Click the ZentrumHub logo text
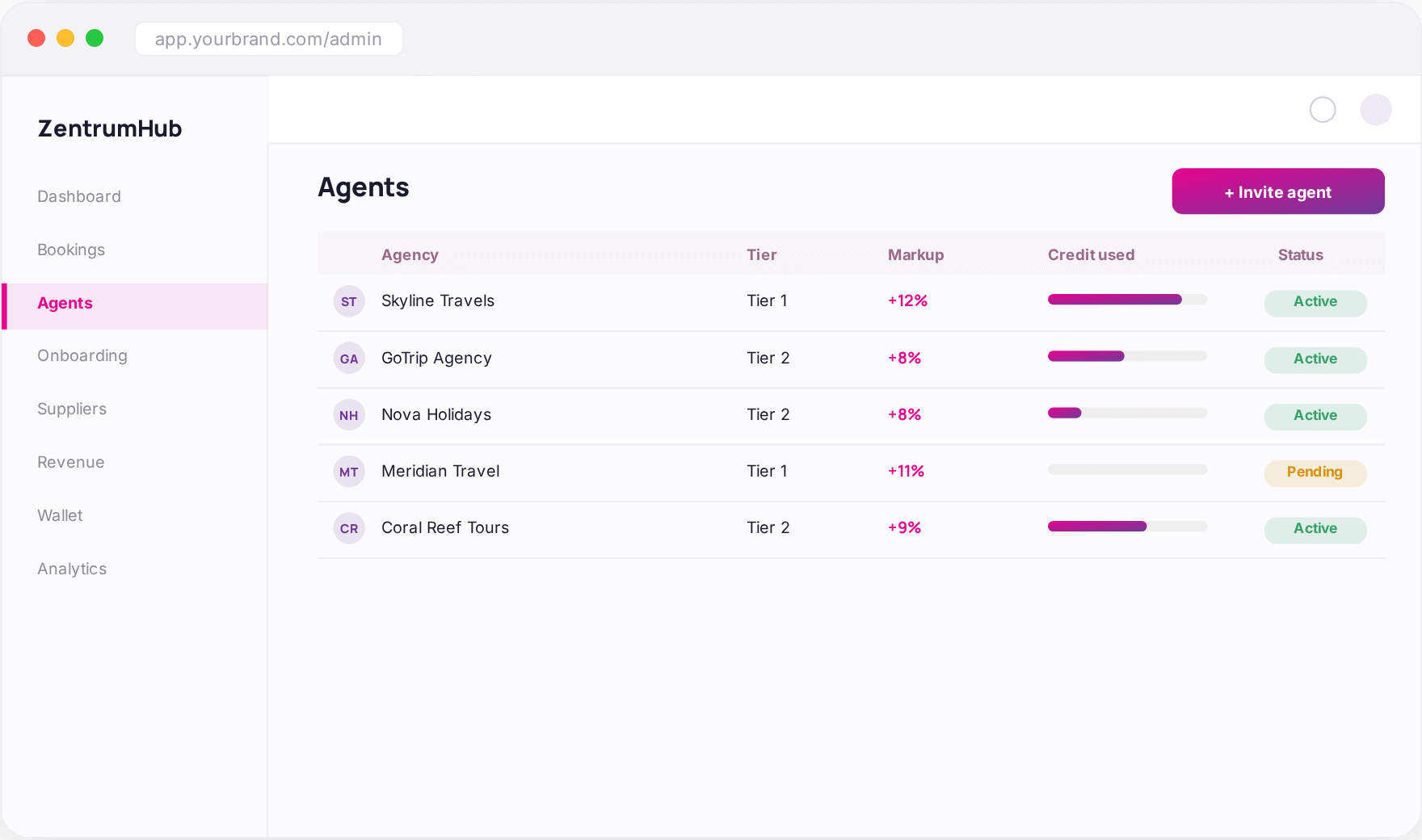This screenshot has height=840, width=1422. (x=110, y=128)
